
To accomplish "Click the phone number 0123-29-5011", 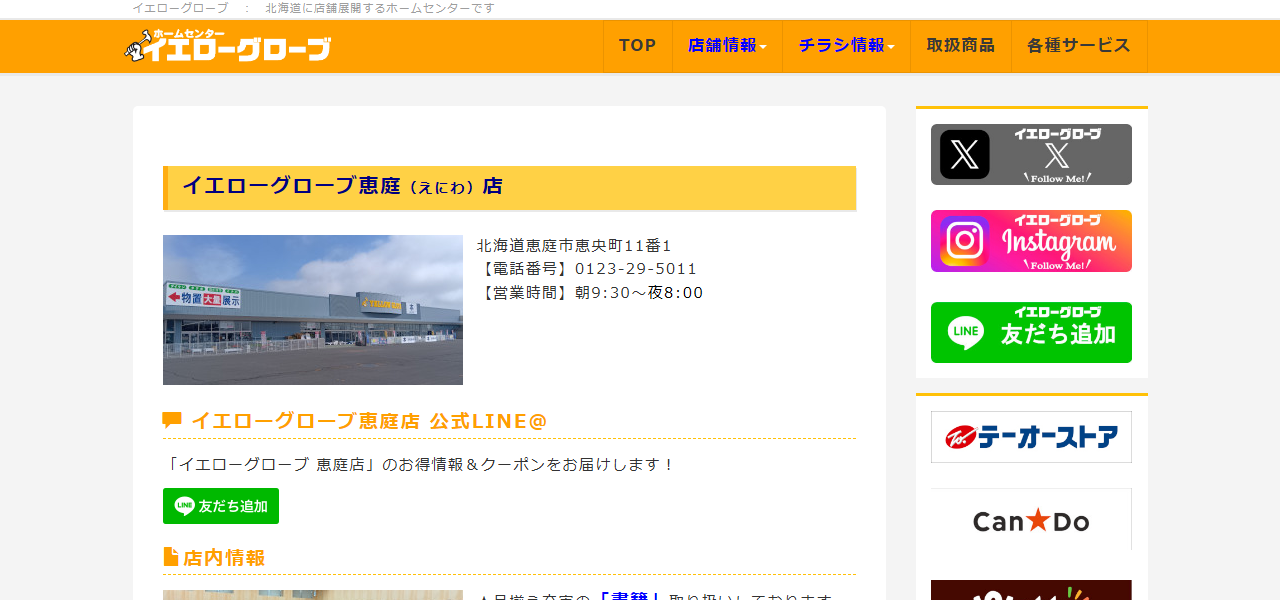I will (636, 269).
